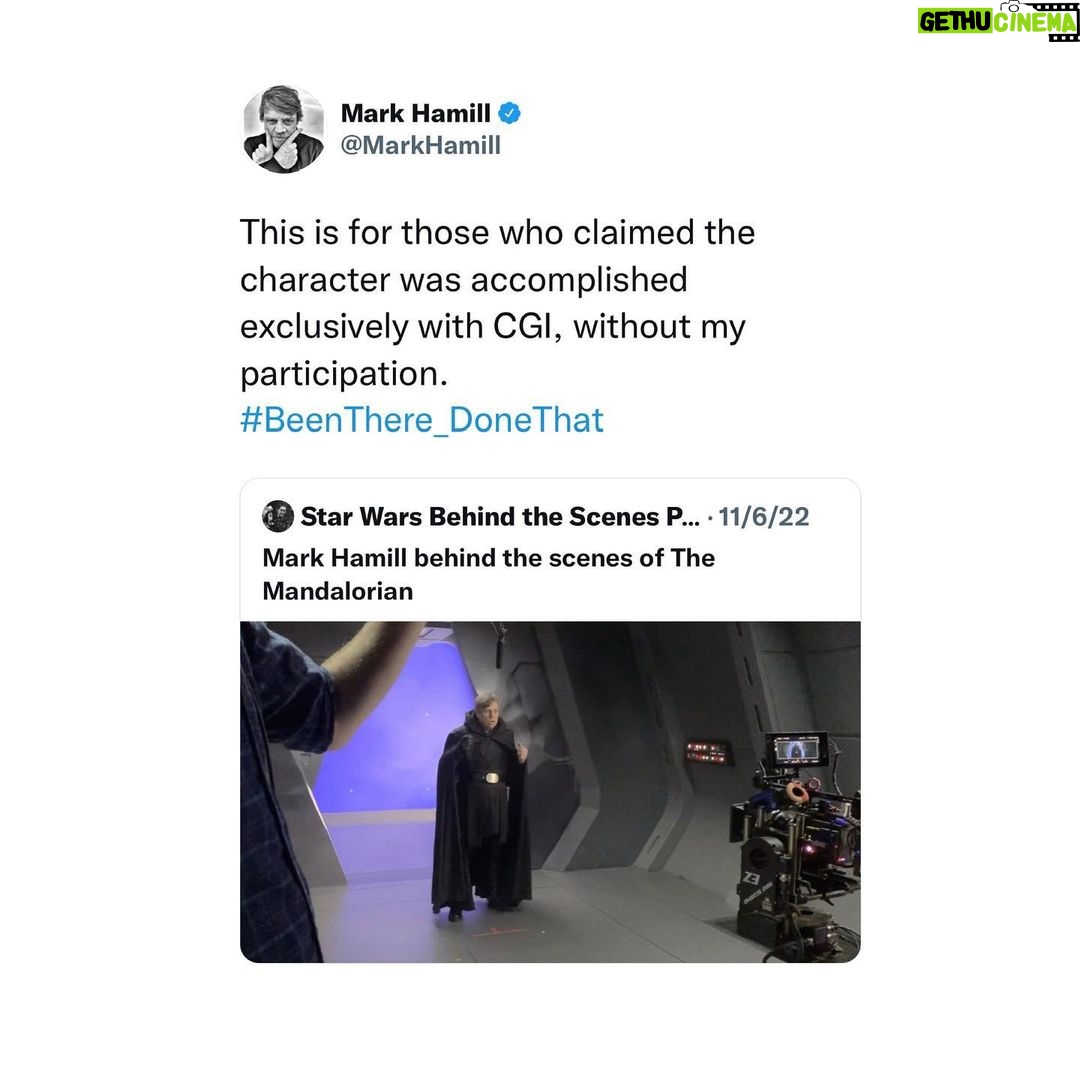The width and height of the screenshot is (1080, 1080).
Task: Open the @MarkHamill handle
Action: tap(421, 145)
